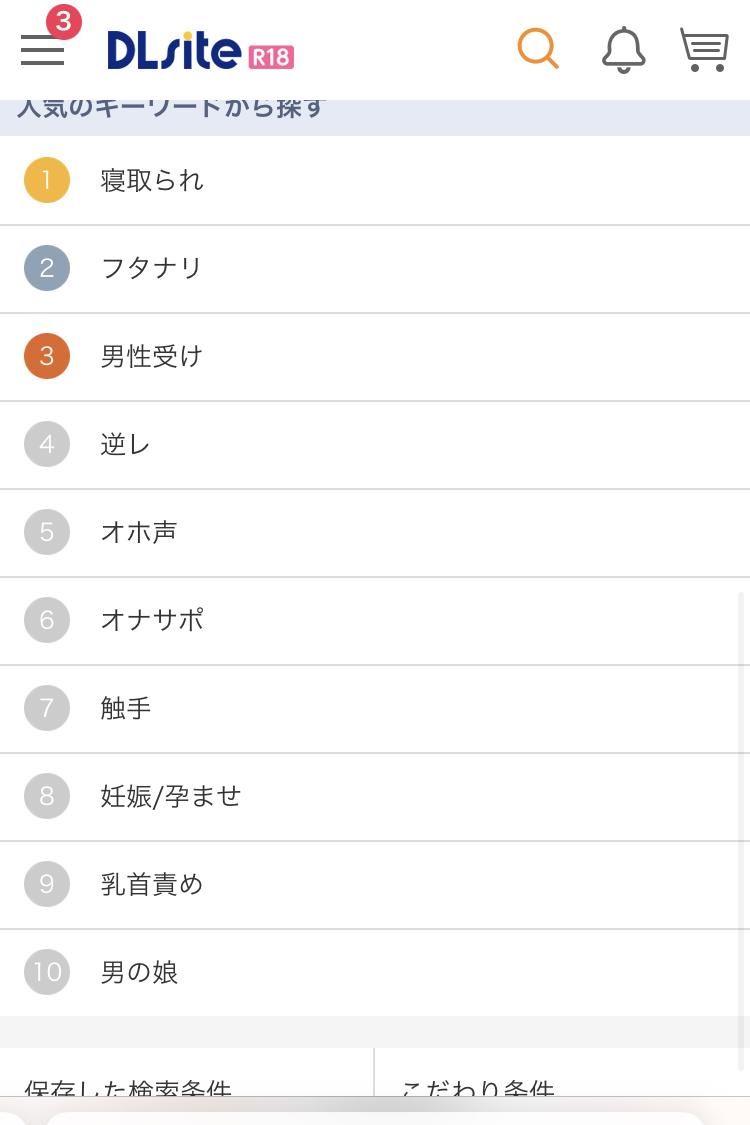This screenshot has height=1125, width=750.
Task: Click the gray rank 10 badge
Action: pyautogui.click(x=47, y=972)
